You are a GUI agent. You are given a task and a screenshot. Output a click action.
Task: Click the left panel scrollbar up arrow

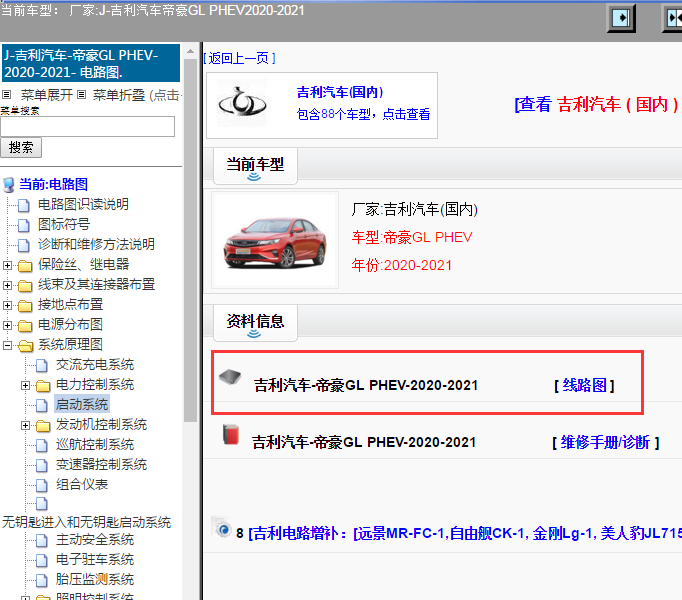coord(190,51)
